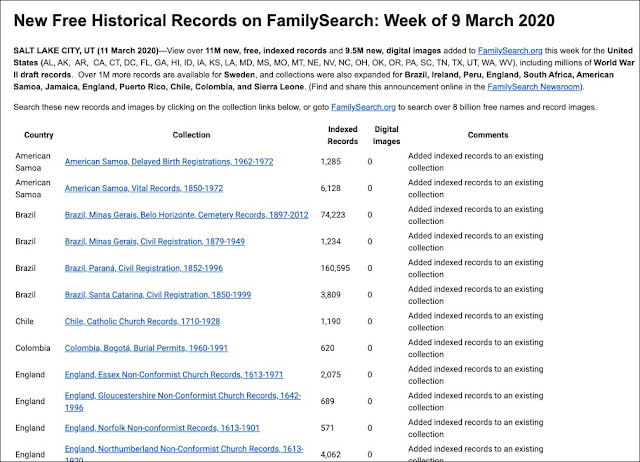Click the SALT LAKE CITY, UT dateline text

(86, 51)
